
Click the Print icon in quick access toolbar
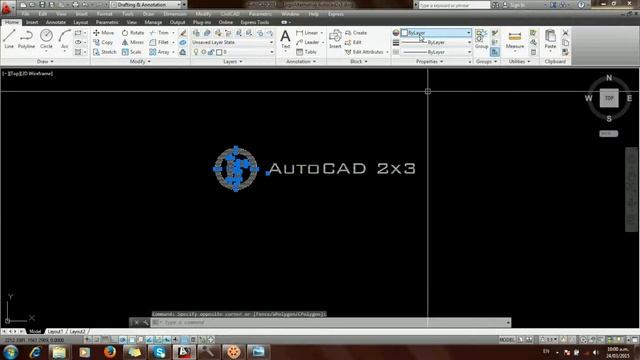click(x=76, y=5)
